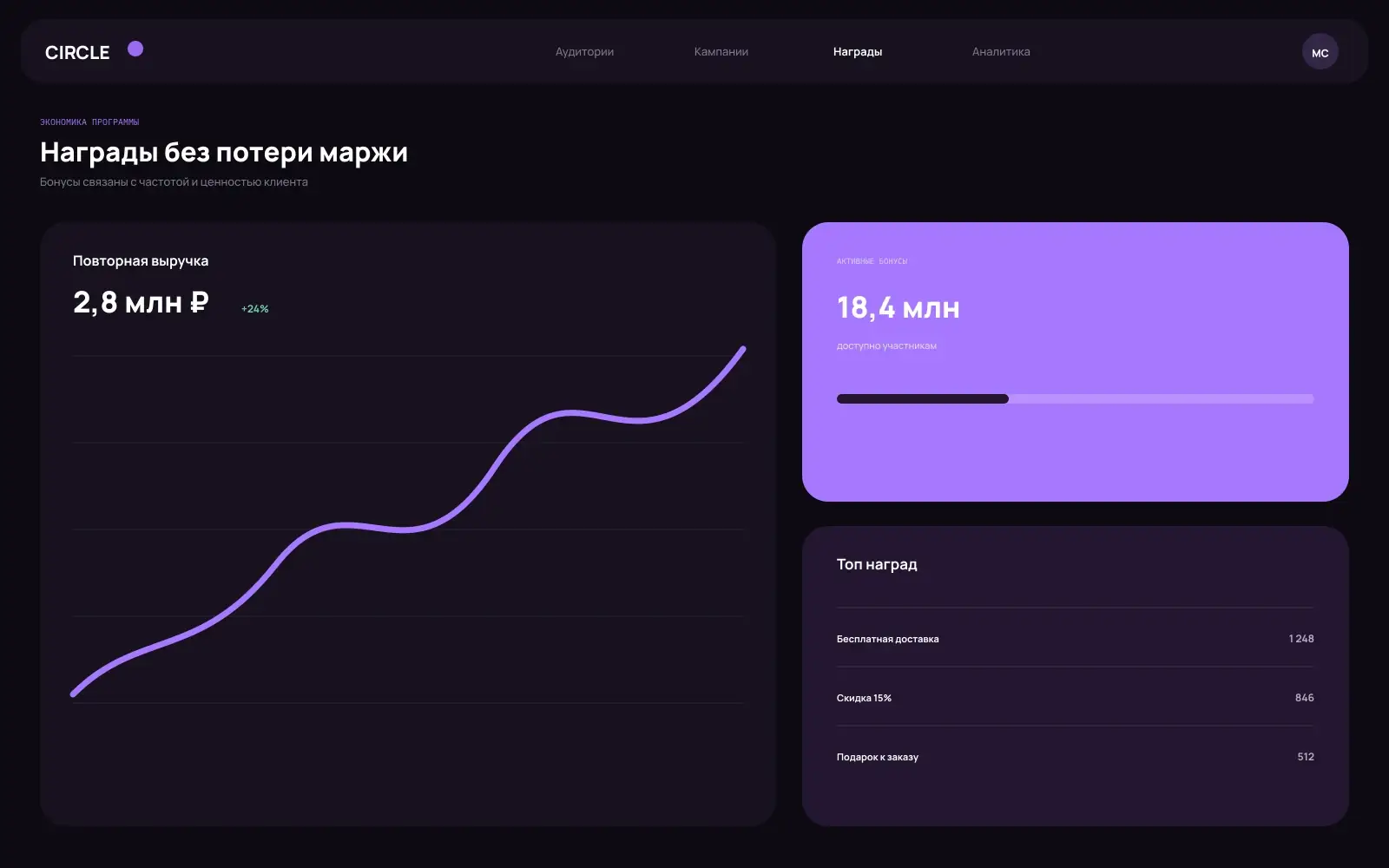This screenshot has height=868, width=1389.
Task: Select the Бесплатная доставка row
Action: 1075,639
